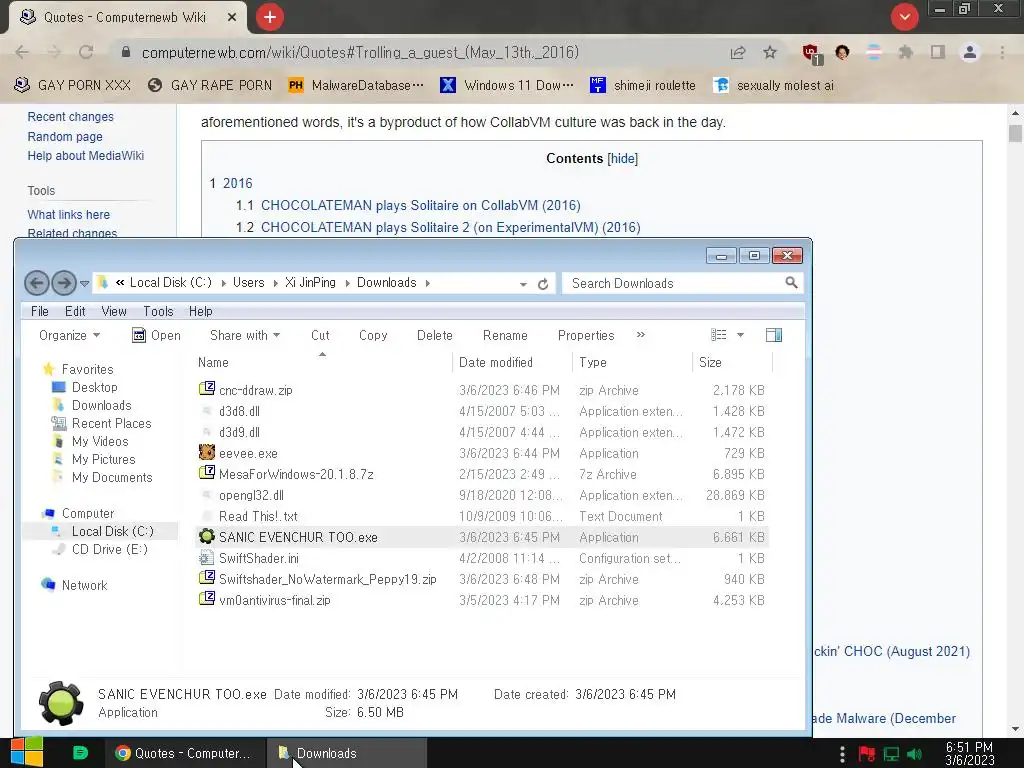The width and height of the screenshot is (1024, 768).
Task: Open MalwareDatabase bookmark
Action: (356, 85)
